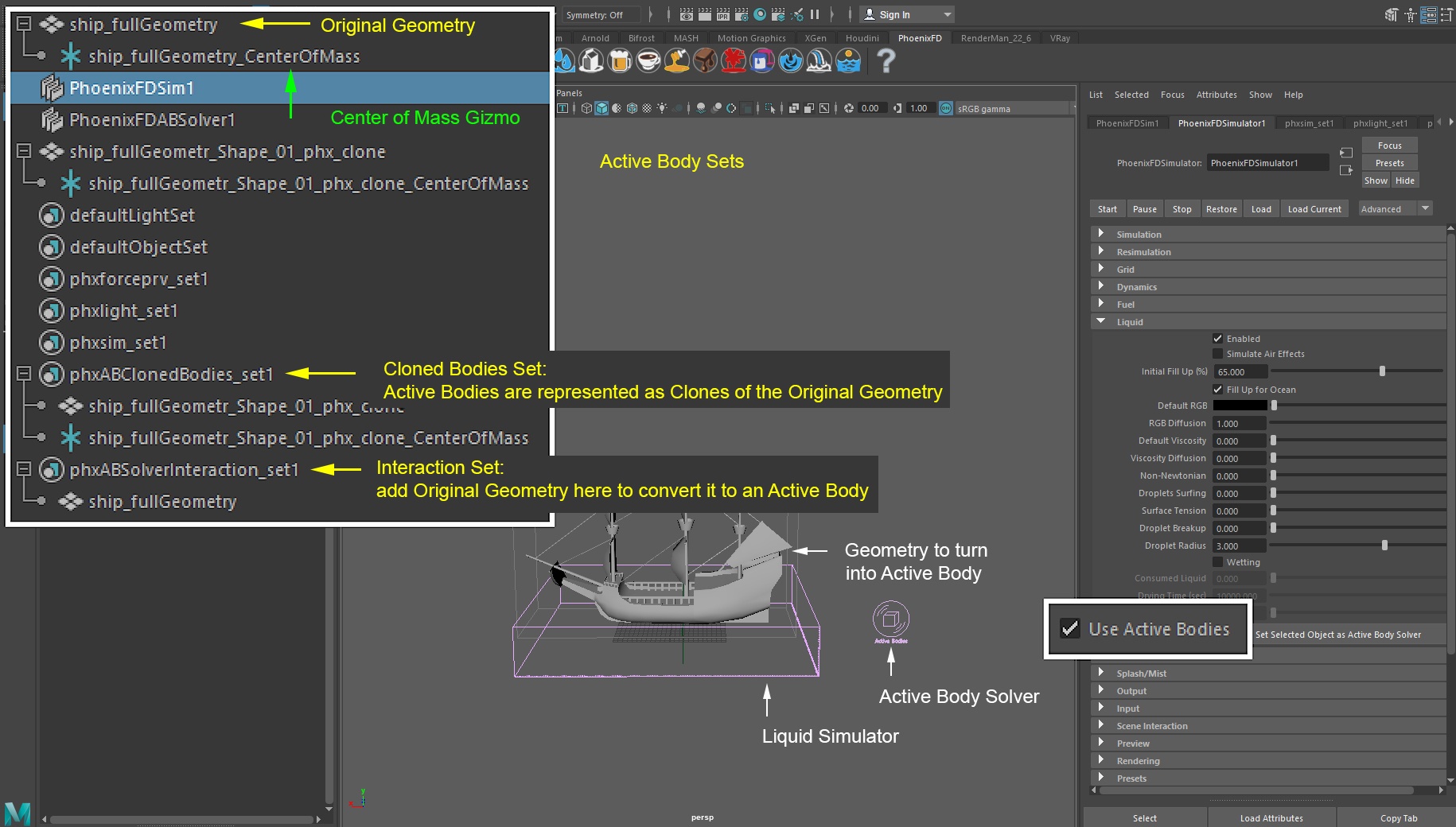The image size is (1456, 827).
Task: Click the Droplet Radius slider handle
Action: [x=1384, y=546]
